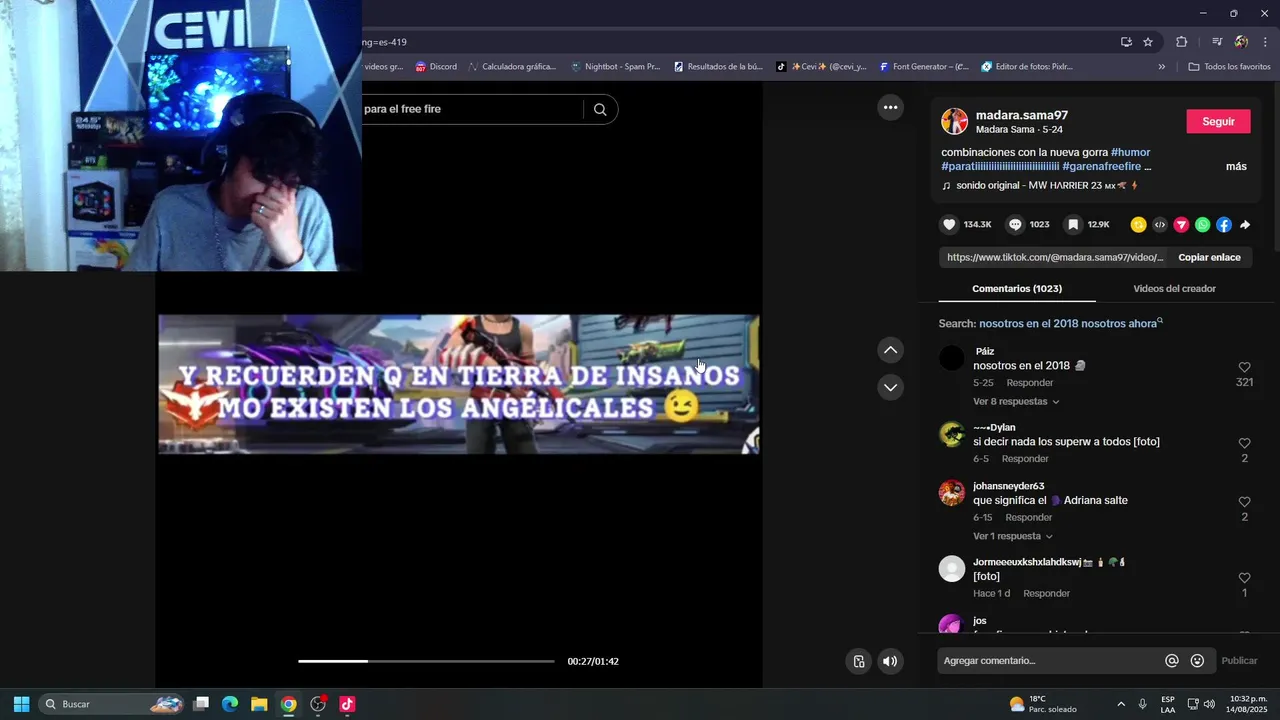This screenshot has height=720, width=1280.
Task: Open taskbar weather widget 18°C
Action: [1043, 704]
